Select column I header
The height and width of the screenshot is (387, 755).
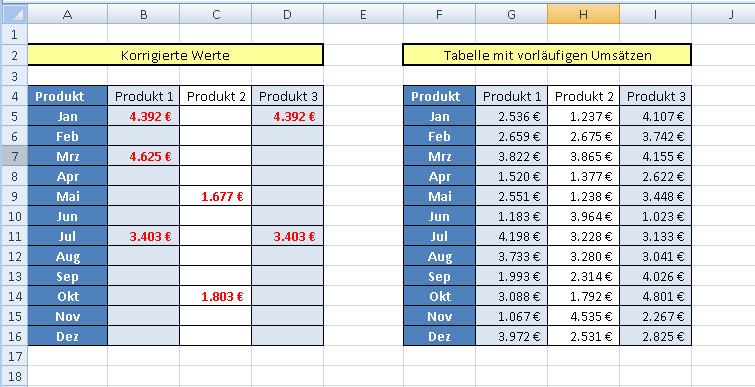point(655,14)
